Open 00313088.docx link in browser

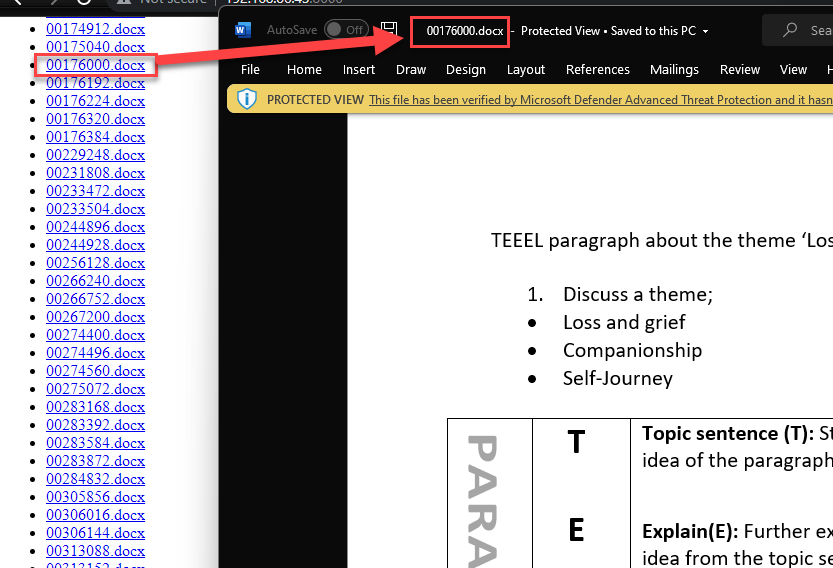pyautogui.click(x=96, y=552)
